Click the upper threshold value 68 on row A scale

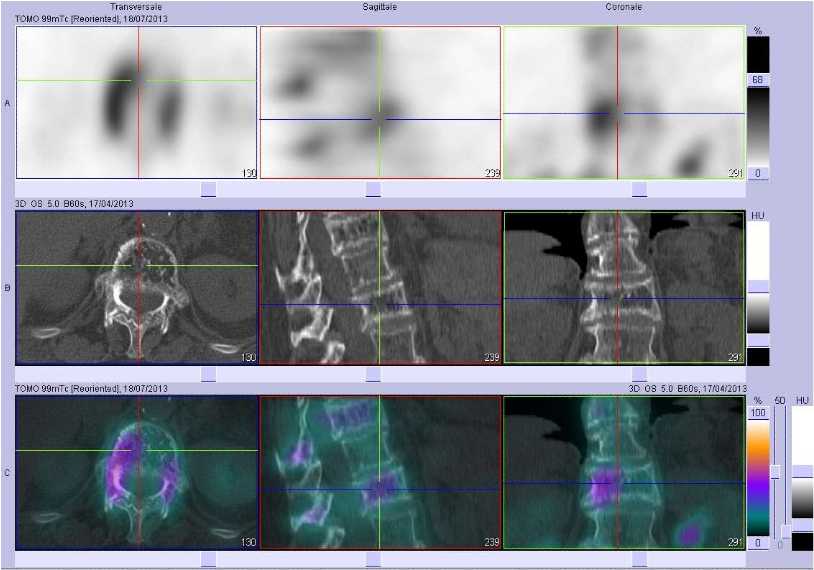pyautogui.click(x=758, y=79)
